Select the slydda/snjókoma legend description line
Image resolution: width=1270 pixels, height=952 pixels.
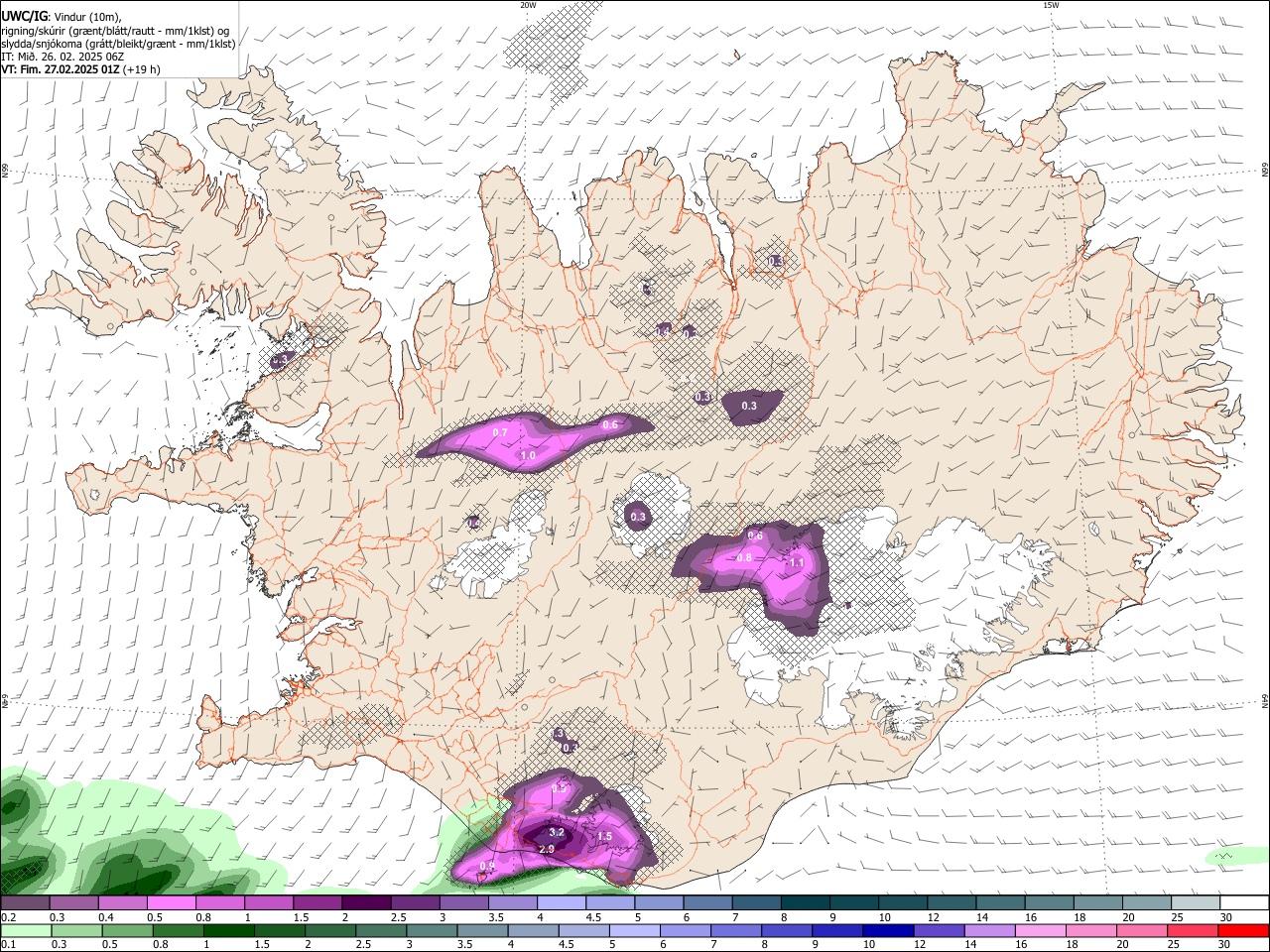coord(118,44)
